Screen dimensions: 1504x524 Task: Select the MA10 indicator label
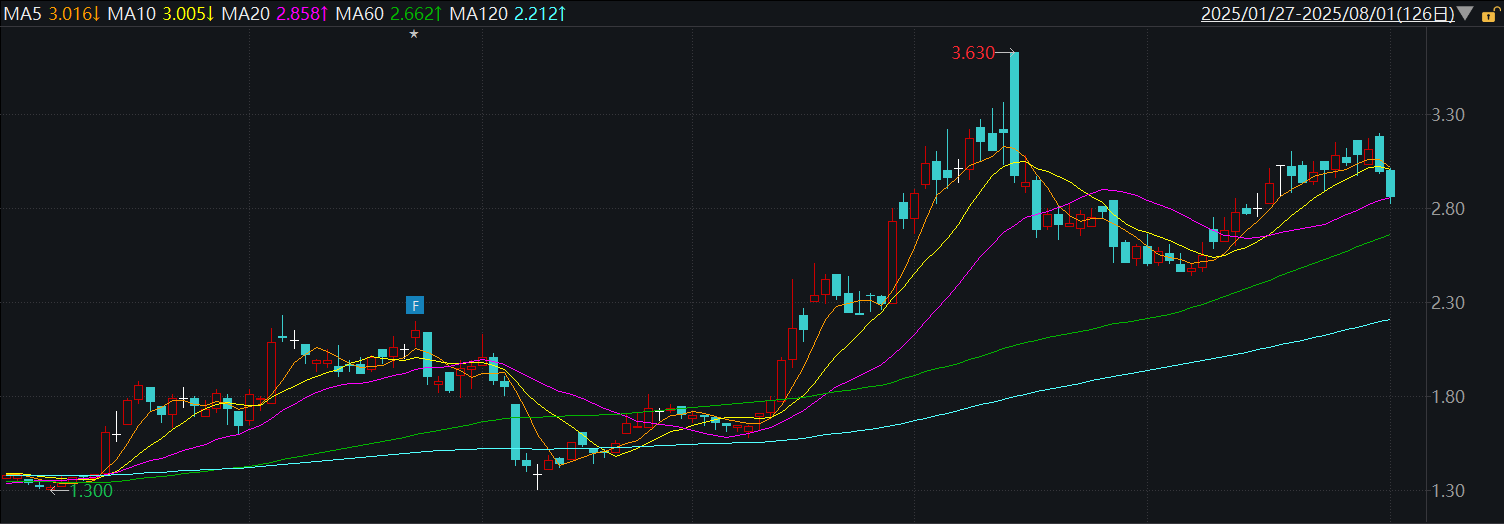click(134, 14)
